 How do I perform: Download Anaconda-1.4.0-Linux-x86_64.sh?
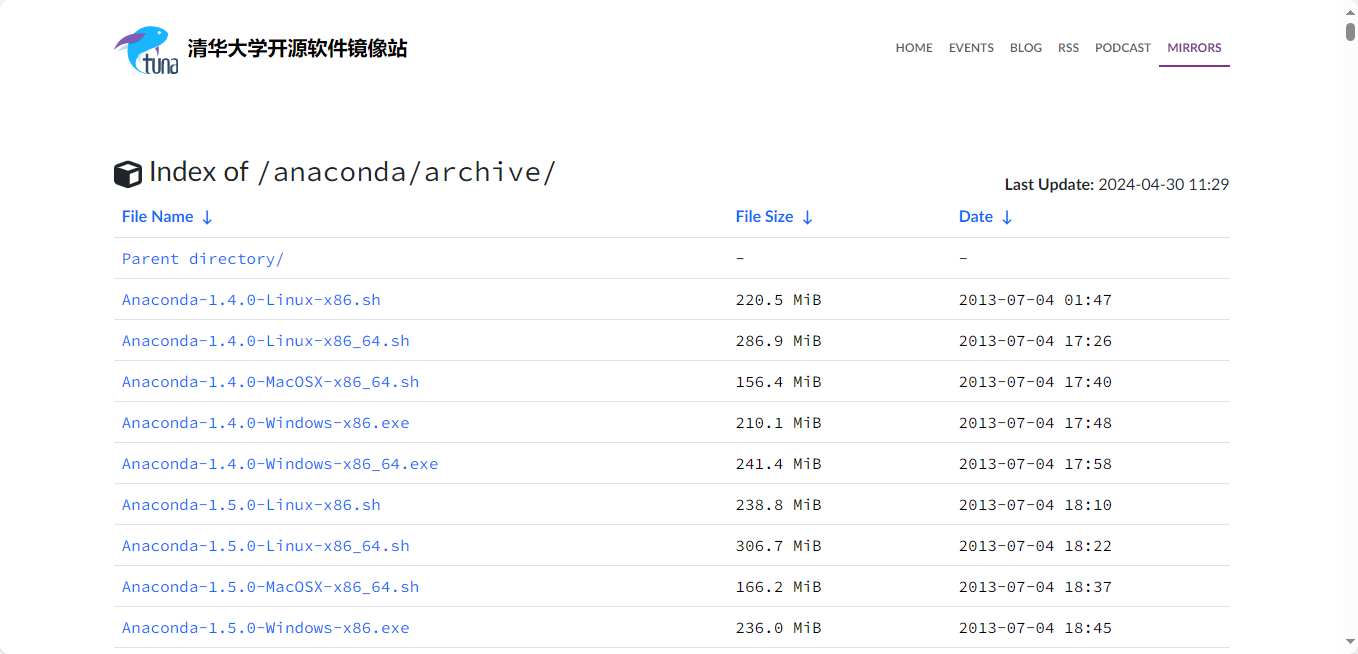click(266, 341)
